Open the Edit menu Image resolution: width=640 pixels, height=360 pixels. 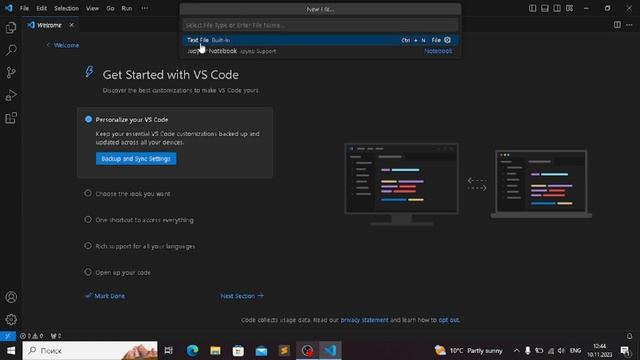[x=42, y=8]
